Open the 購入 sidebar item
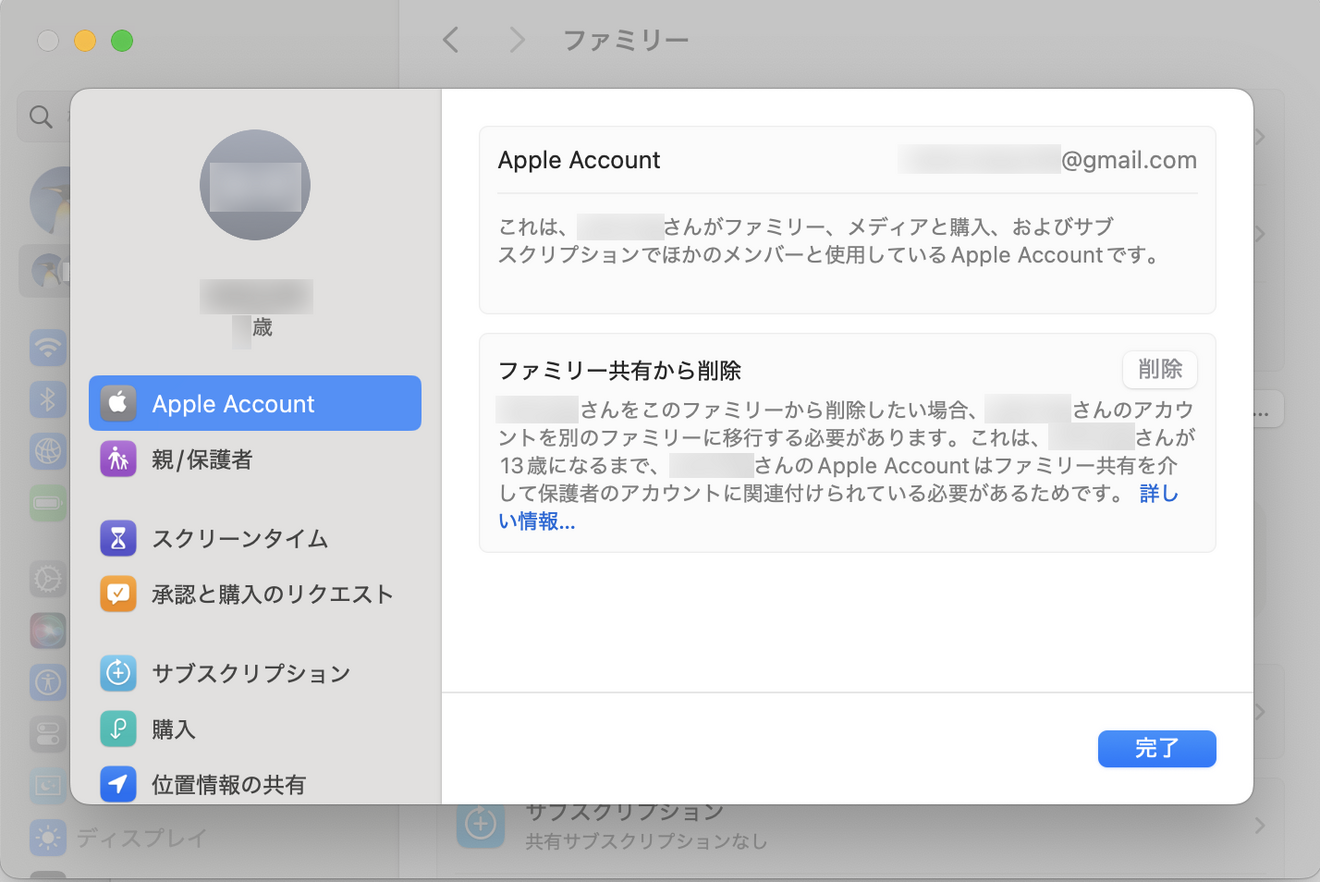The height and width of the screenshot is (882, 1320). 255,729
